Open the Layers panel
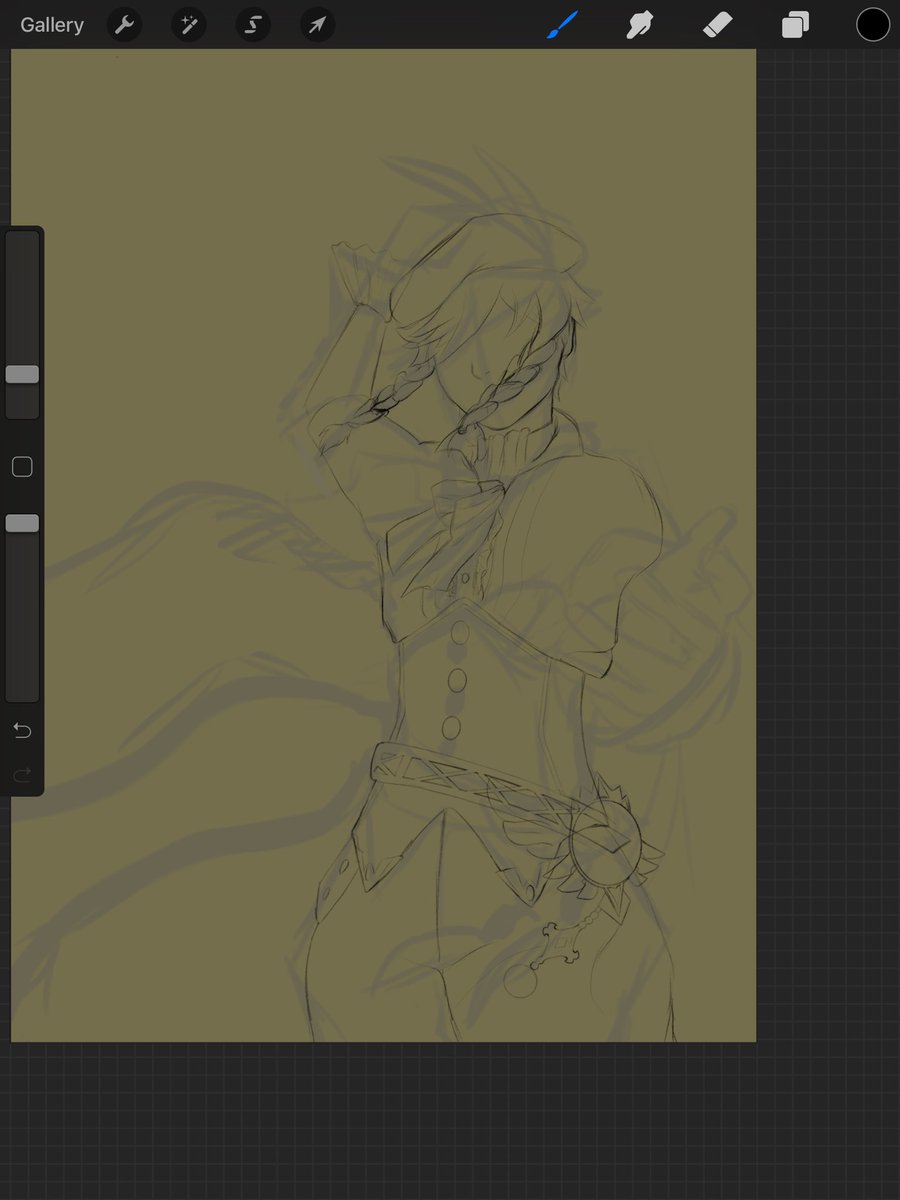Viewport: 900px width, 1200px height. coord(795,25)
